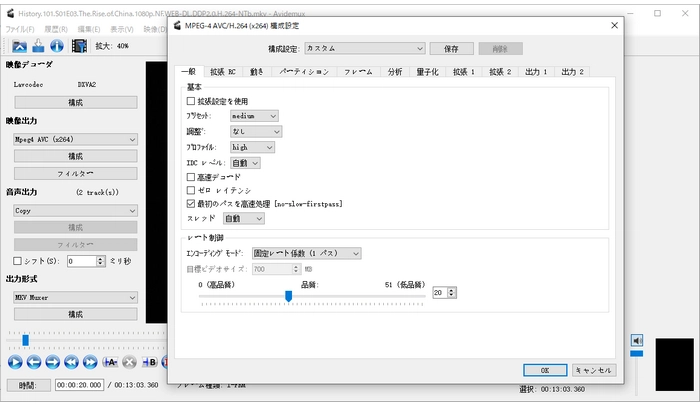Click the Open Video folder icon
Image resolution: width=700 pixels, height=407 pixels.
(19, 45)
